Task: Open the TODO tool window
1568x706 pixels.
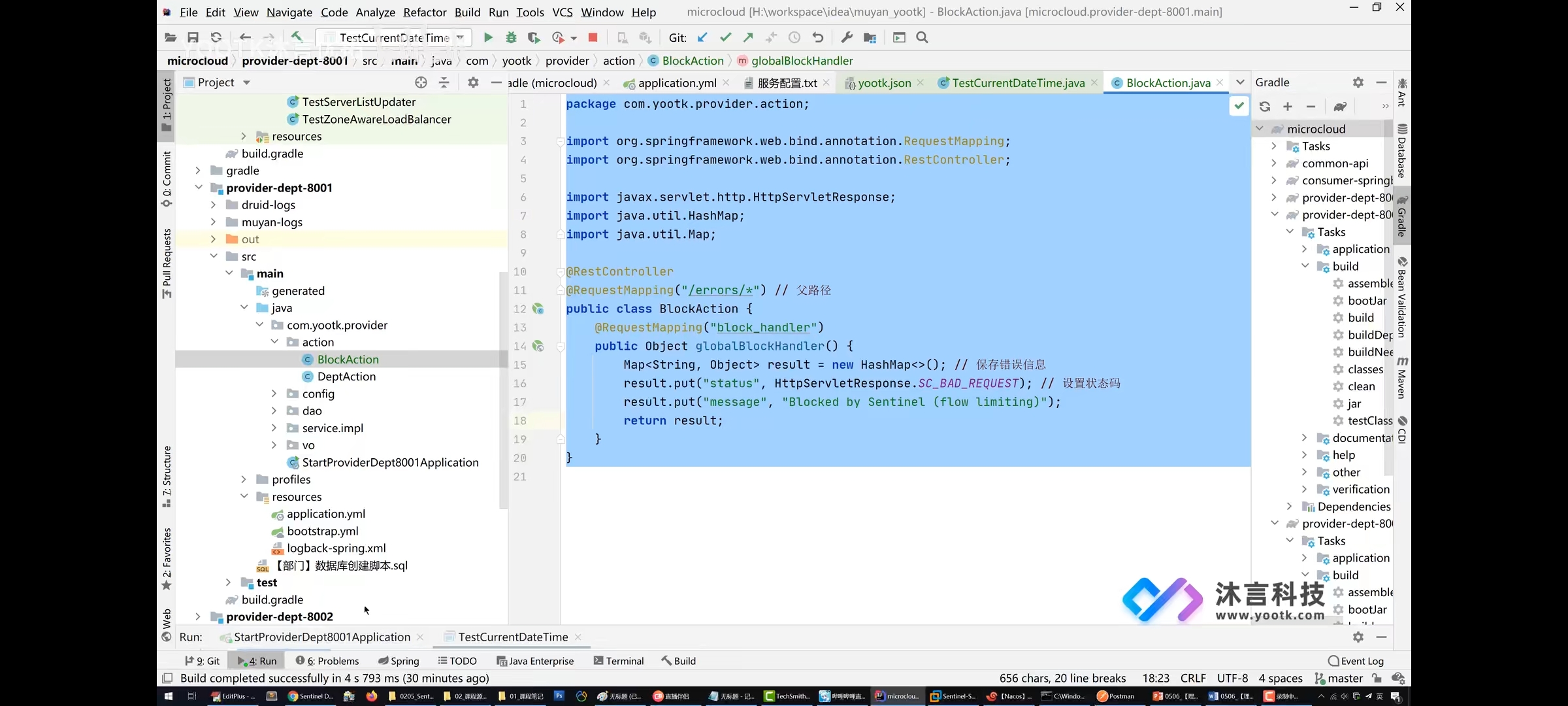Action: click(x=457, y=661)
